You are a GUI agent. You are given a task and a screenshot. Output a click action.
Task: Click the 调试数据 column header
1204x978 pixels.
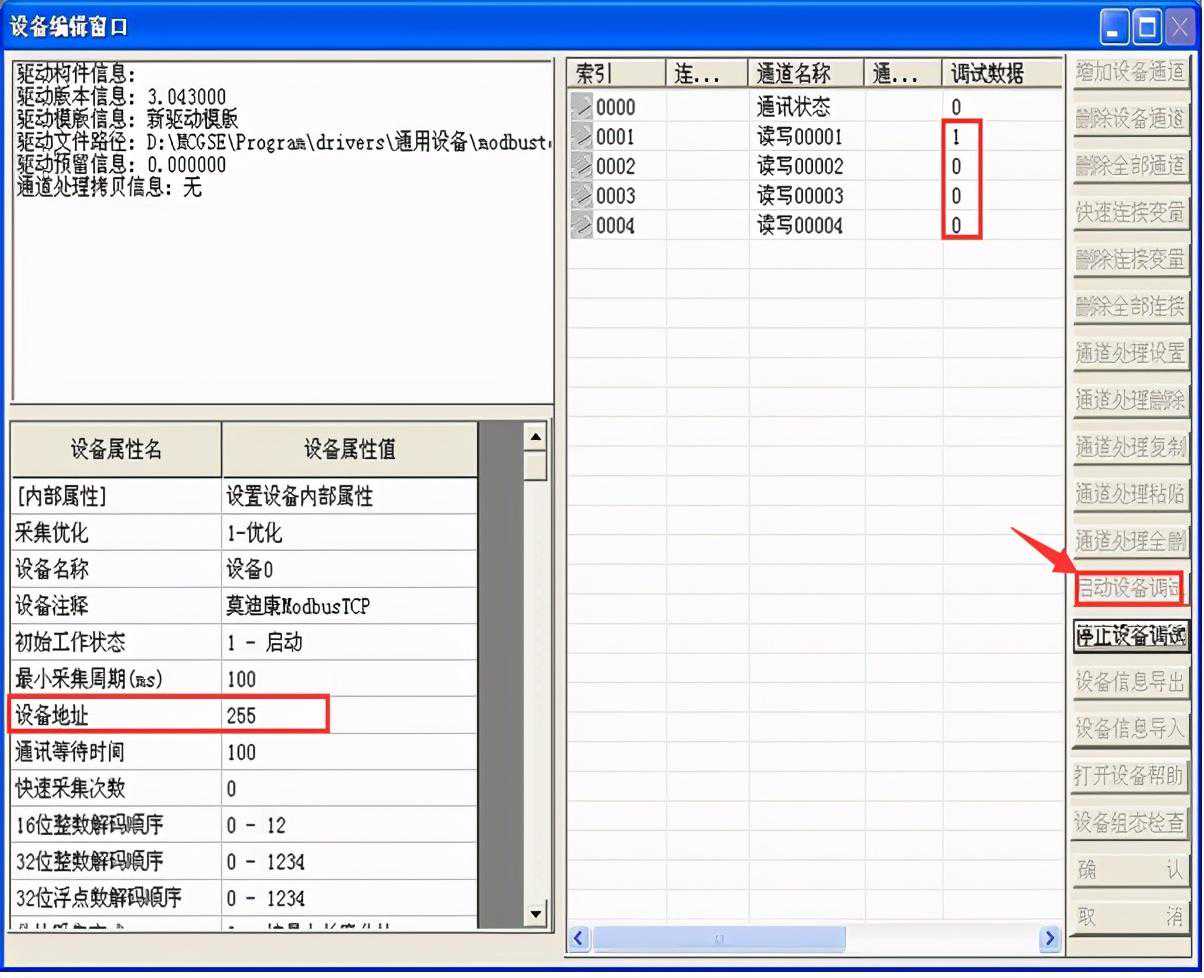click(x=988, y=74)
